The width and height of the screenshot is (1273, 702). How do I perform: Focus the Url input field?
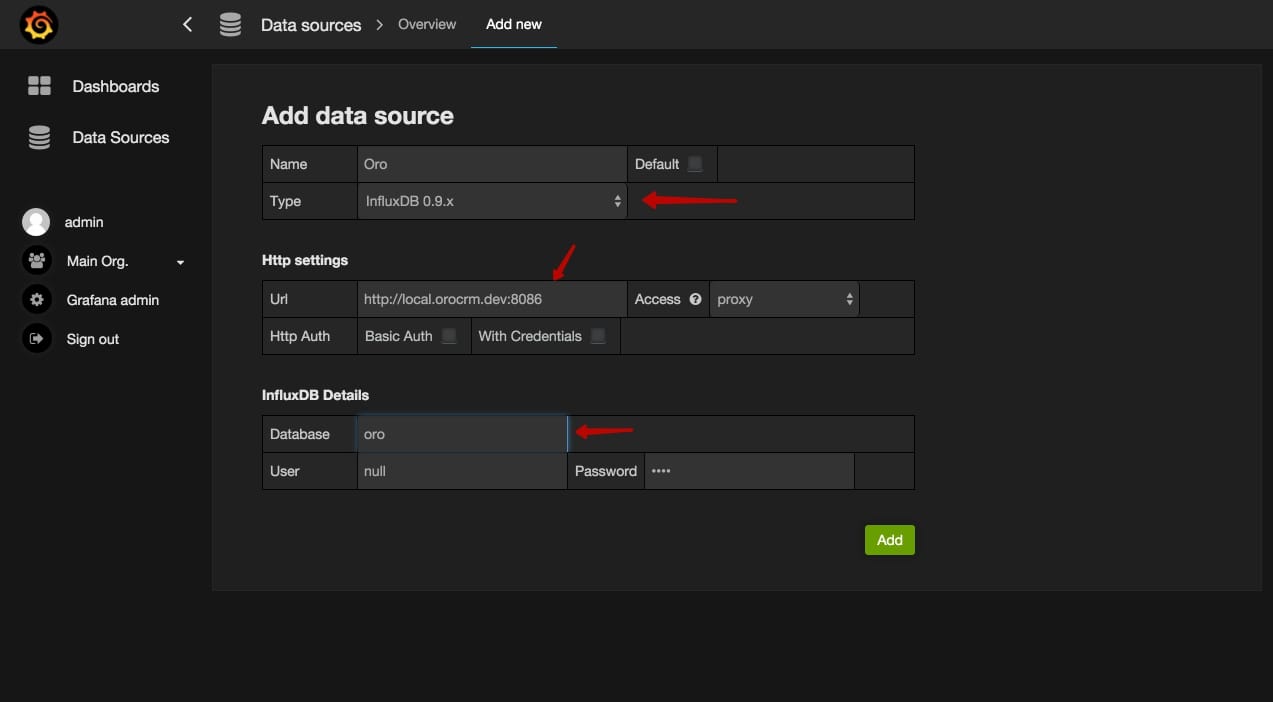492,299
